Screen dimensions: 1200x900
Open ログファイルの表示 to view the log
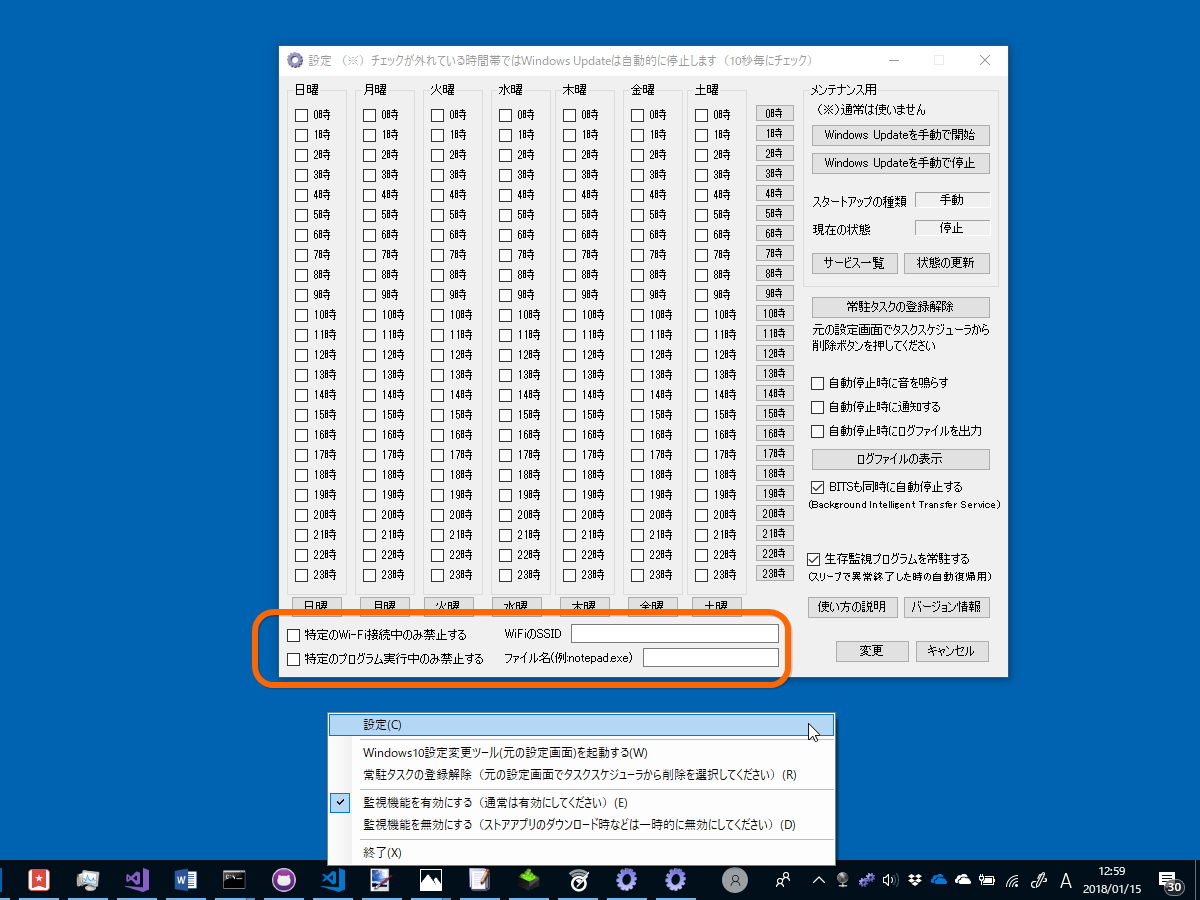click(901, 459)
